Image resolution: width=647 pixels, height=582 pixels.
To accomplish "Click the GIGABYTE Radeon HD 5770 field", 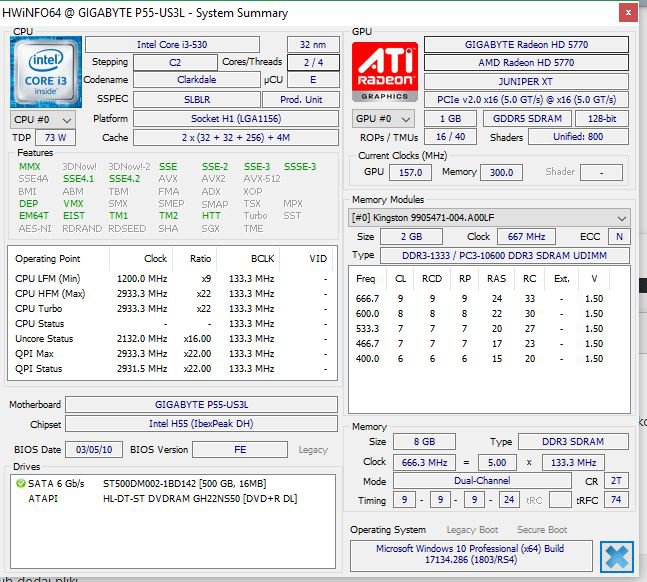I will (526, 45).
